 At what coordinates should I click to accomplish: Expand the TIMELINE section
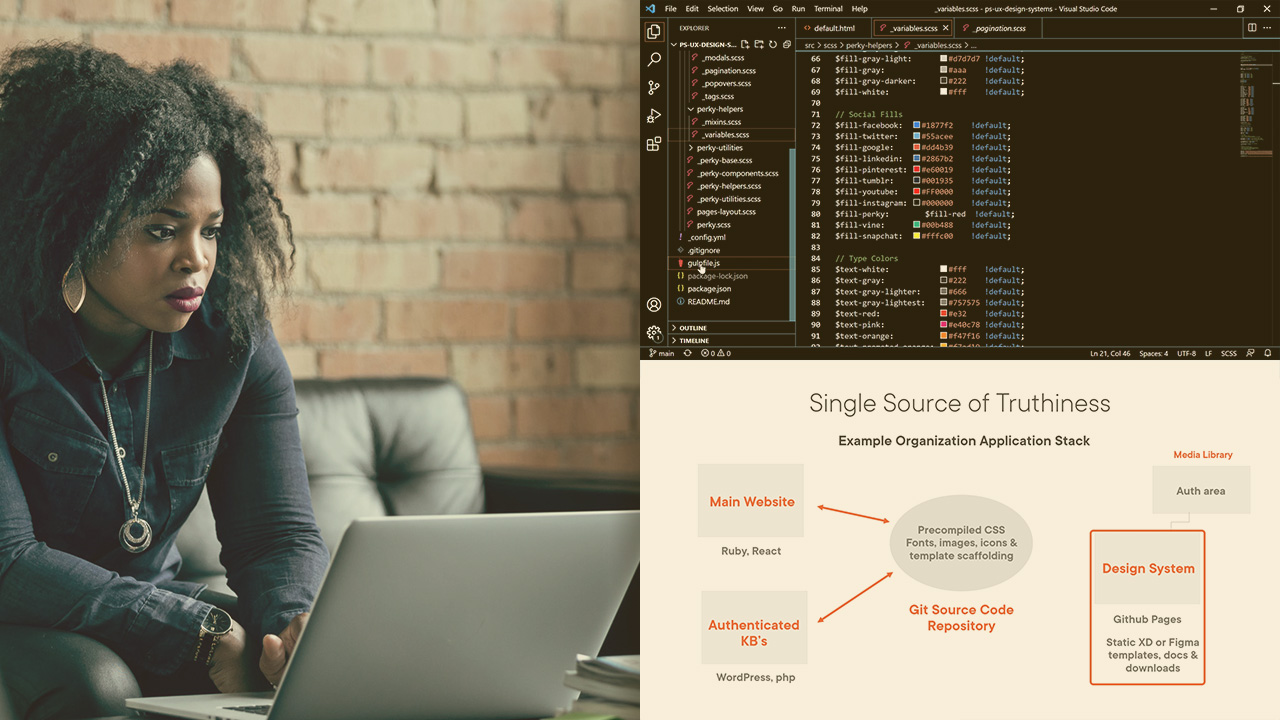(x=693, y=341)
